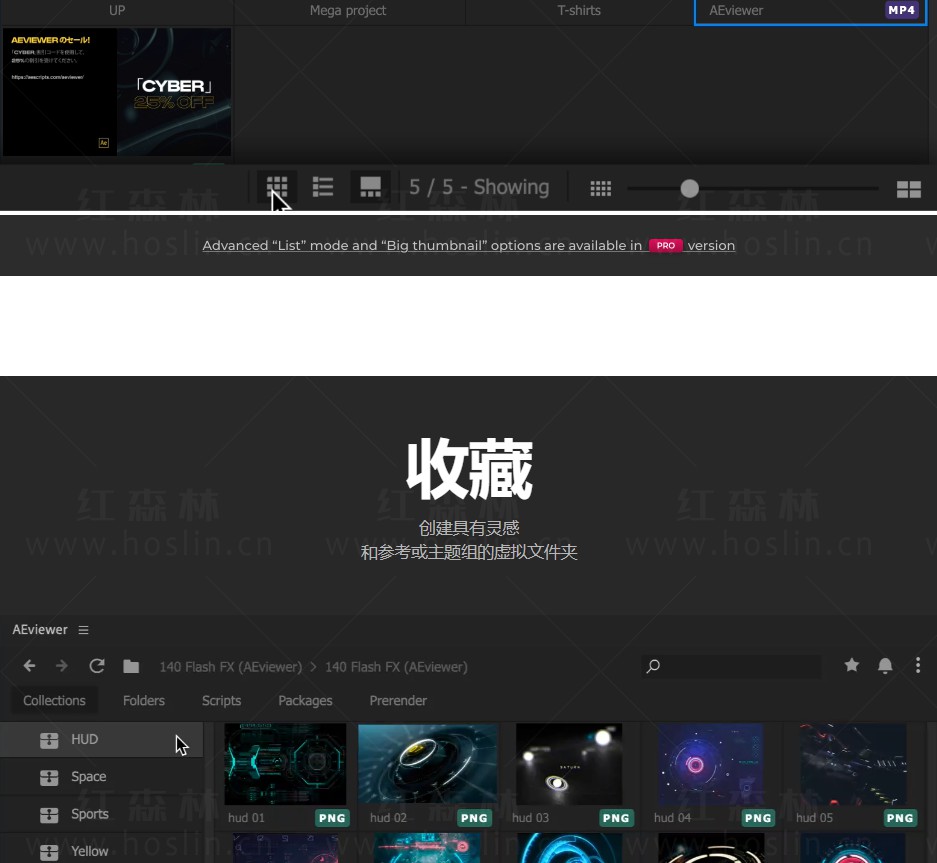Click the large thumbnails icon beside slider

908,189
